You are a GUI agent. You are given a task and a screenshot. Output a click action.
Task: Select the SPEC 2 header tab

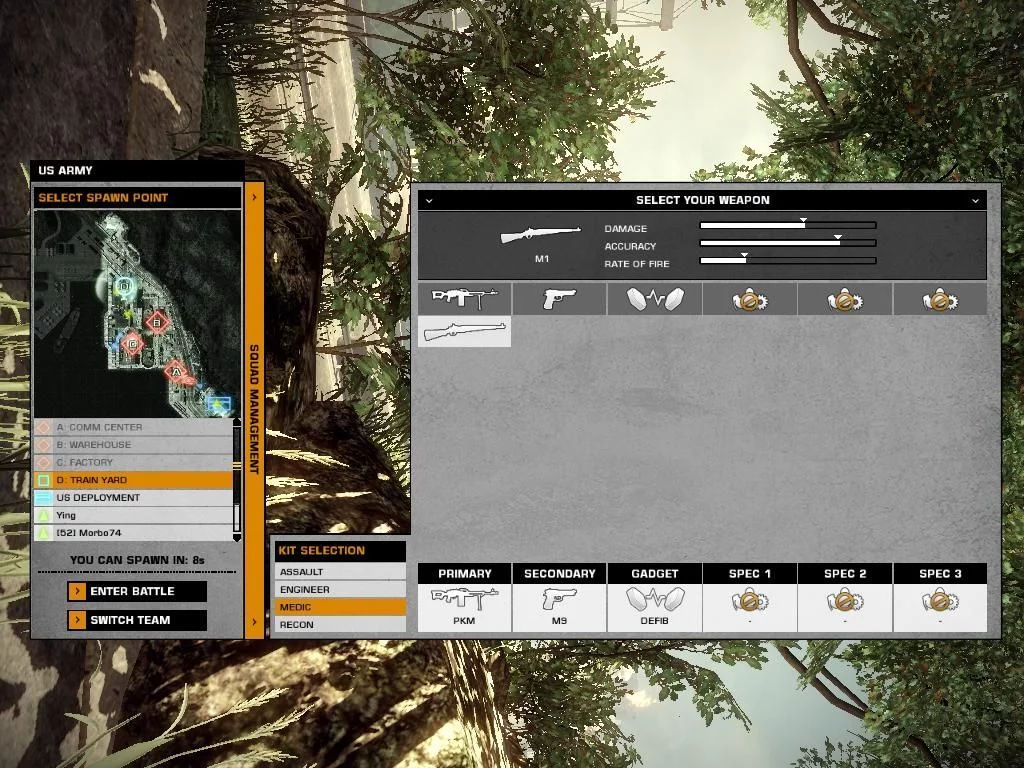(x=845, y=573)
